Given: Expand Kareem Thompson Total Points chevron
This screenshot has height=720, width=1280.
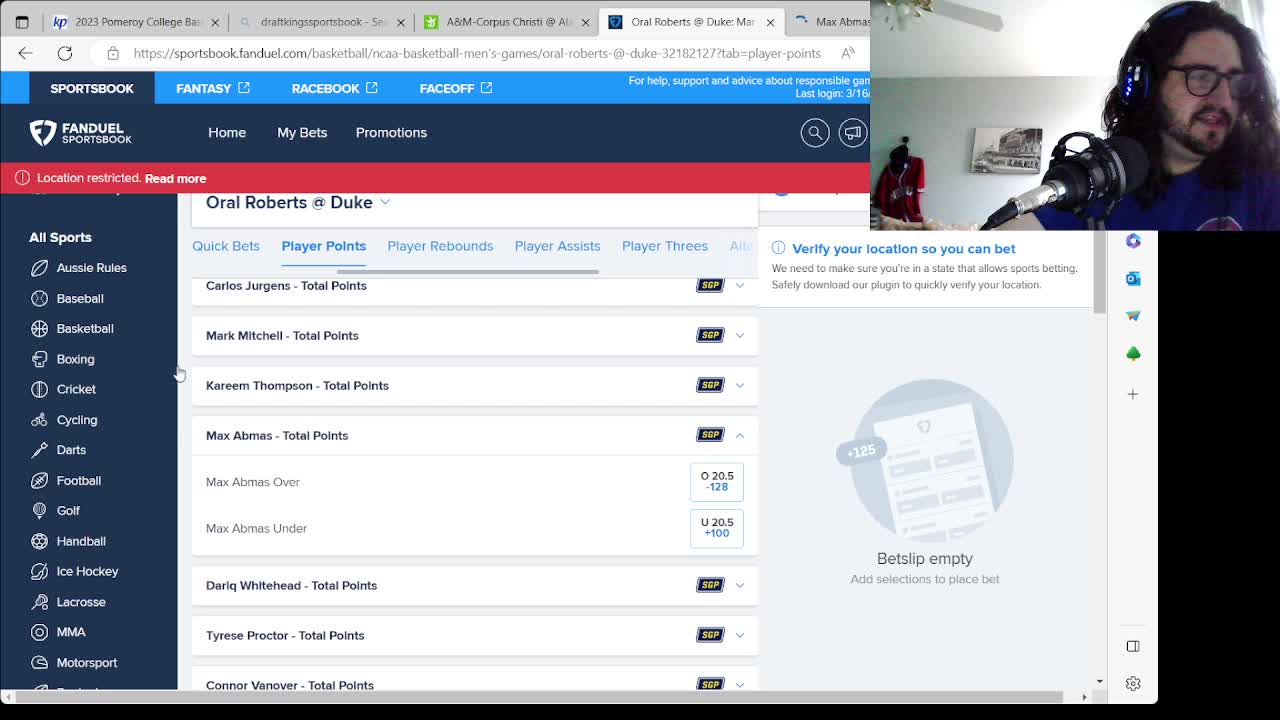Looking at the screenshot, I should pos(740,385).
